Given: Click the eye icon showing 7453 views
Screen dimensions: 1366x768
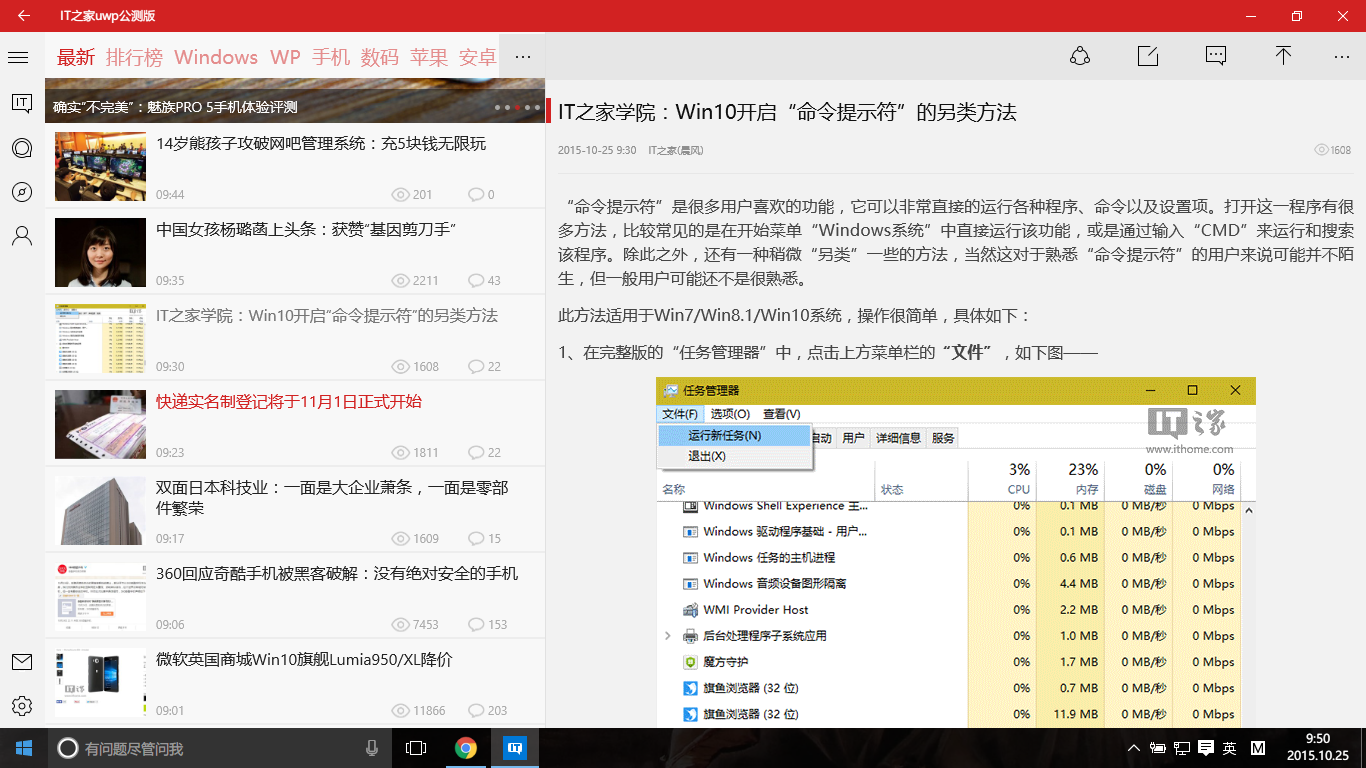Looking at the screenshot, I should click(401, 625).
